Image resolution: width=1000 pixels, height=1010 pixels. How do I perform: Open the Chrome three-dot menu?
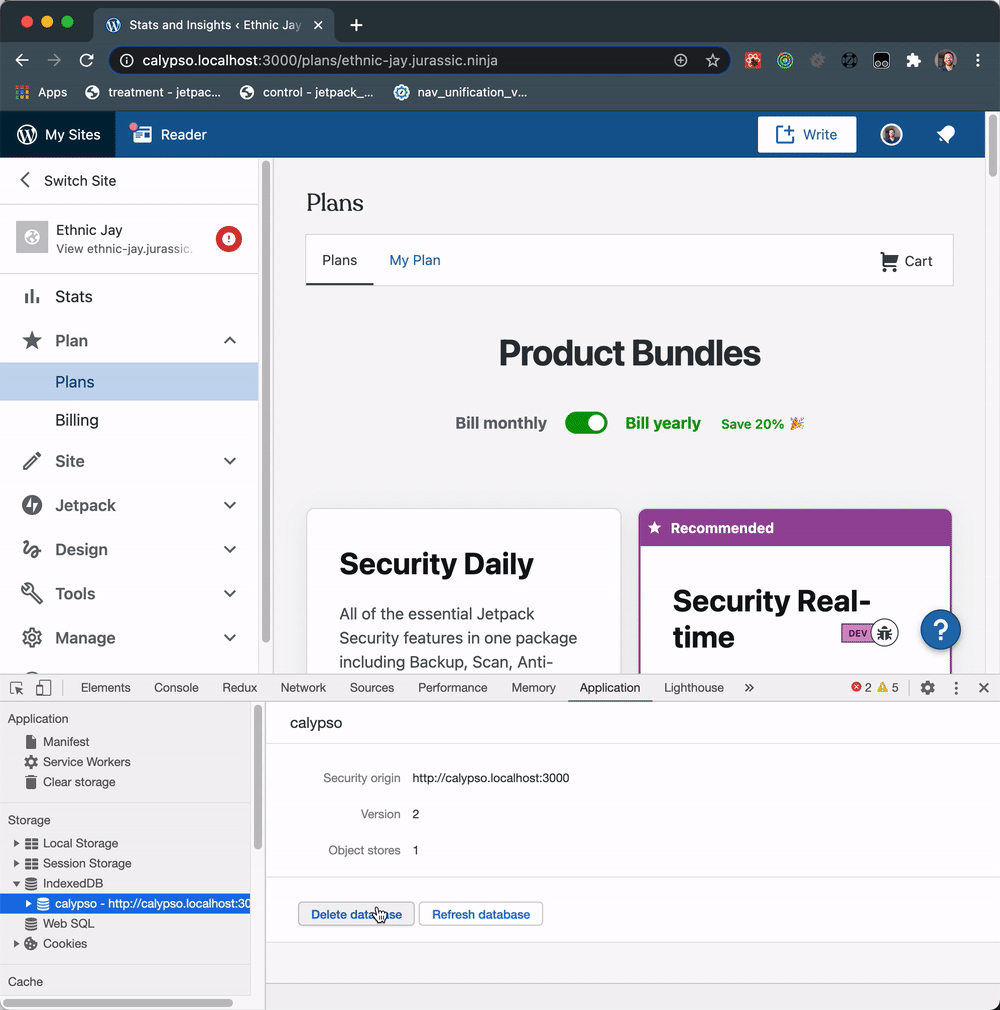[977, 61]
